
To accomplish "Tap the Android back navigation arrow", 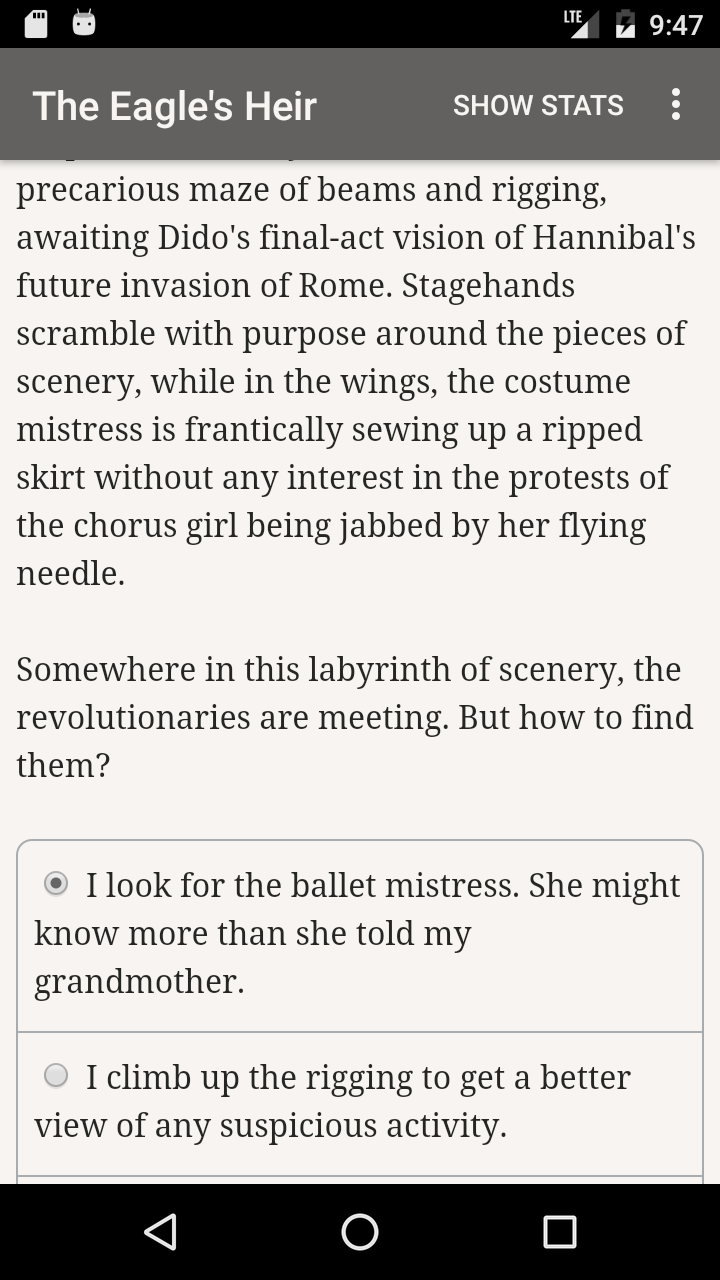I will click(160, 1232).
